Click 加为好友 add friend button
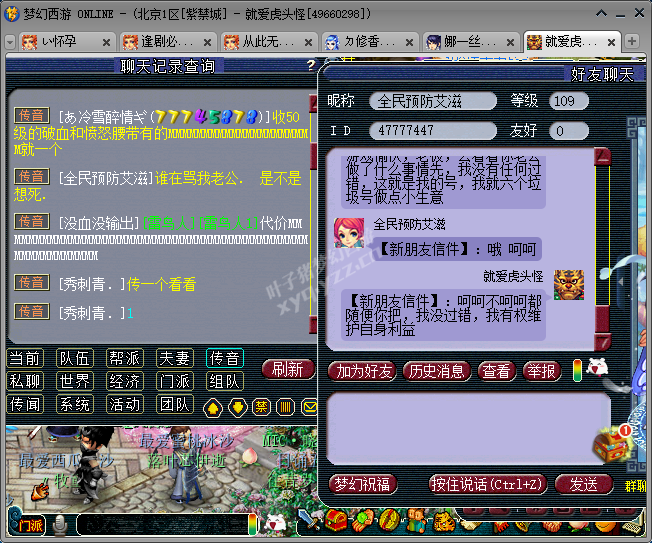Image resolution: width=652 pixels, height=543 pixels. (364, 371)
